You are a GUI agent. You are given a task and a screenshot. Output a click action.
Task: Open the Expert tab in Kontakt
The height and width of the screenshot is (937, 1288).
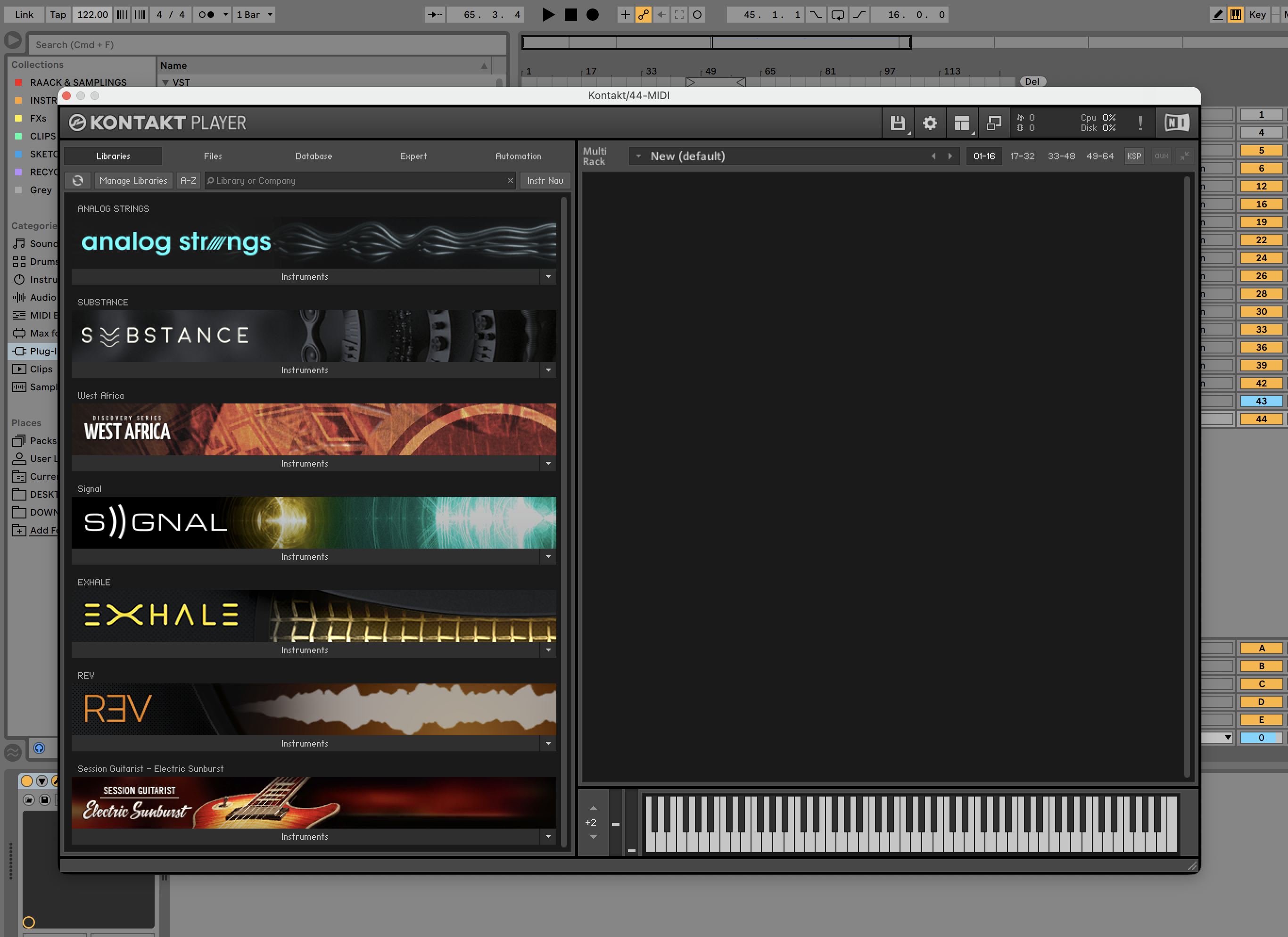point(413,156)
